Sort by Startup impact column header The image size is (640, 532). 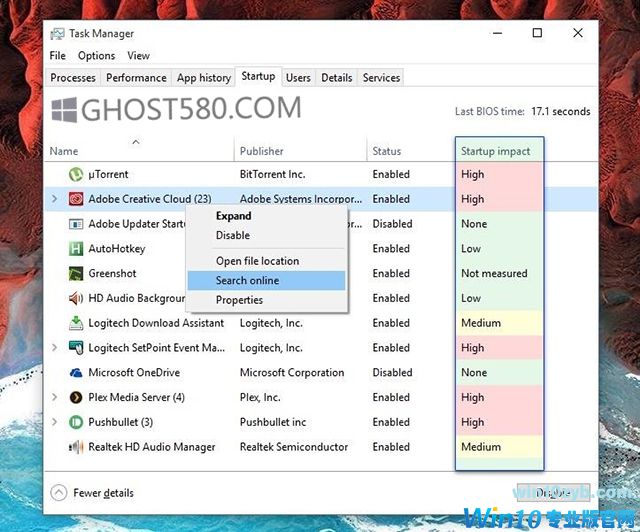495,151
